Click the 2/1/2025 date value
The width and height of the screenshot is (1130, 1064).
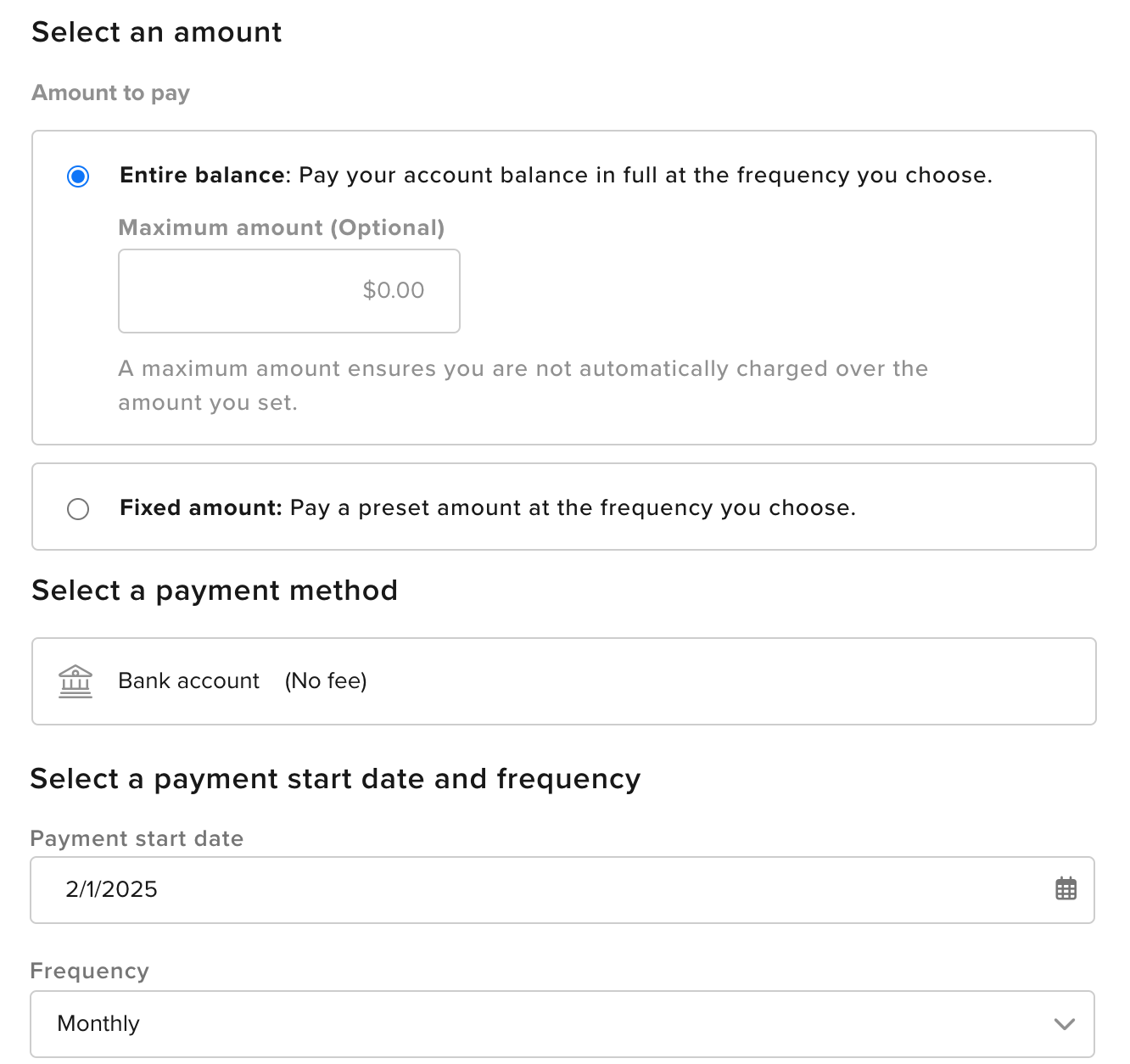point(112,889)
